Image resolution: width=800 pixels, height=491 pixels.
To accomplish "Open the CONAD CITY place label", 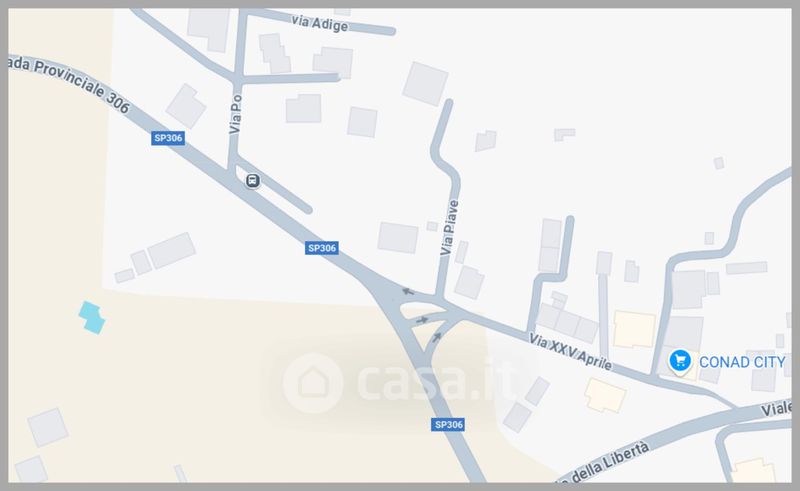I will coord(742,362).
